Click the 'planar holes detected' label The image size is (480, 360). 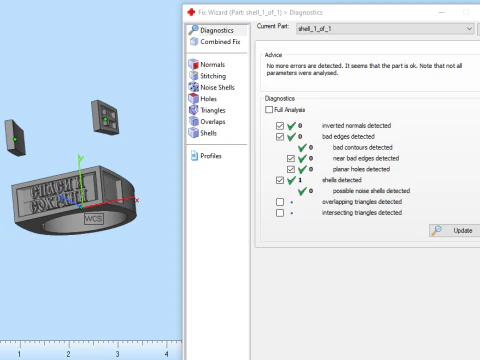[361, 169]
